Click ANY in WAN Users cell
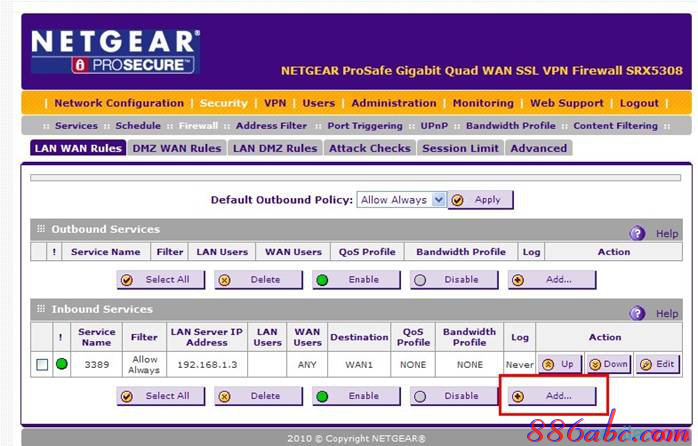Viewport: 698px width, 446px height. pyautogui.click(x=307, y=365)
